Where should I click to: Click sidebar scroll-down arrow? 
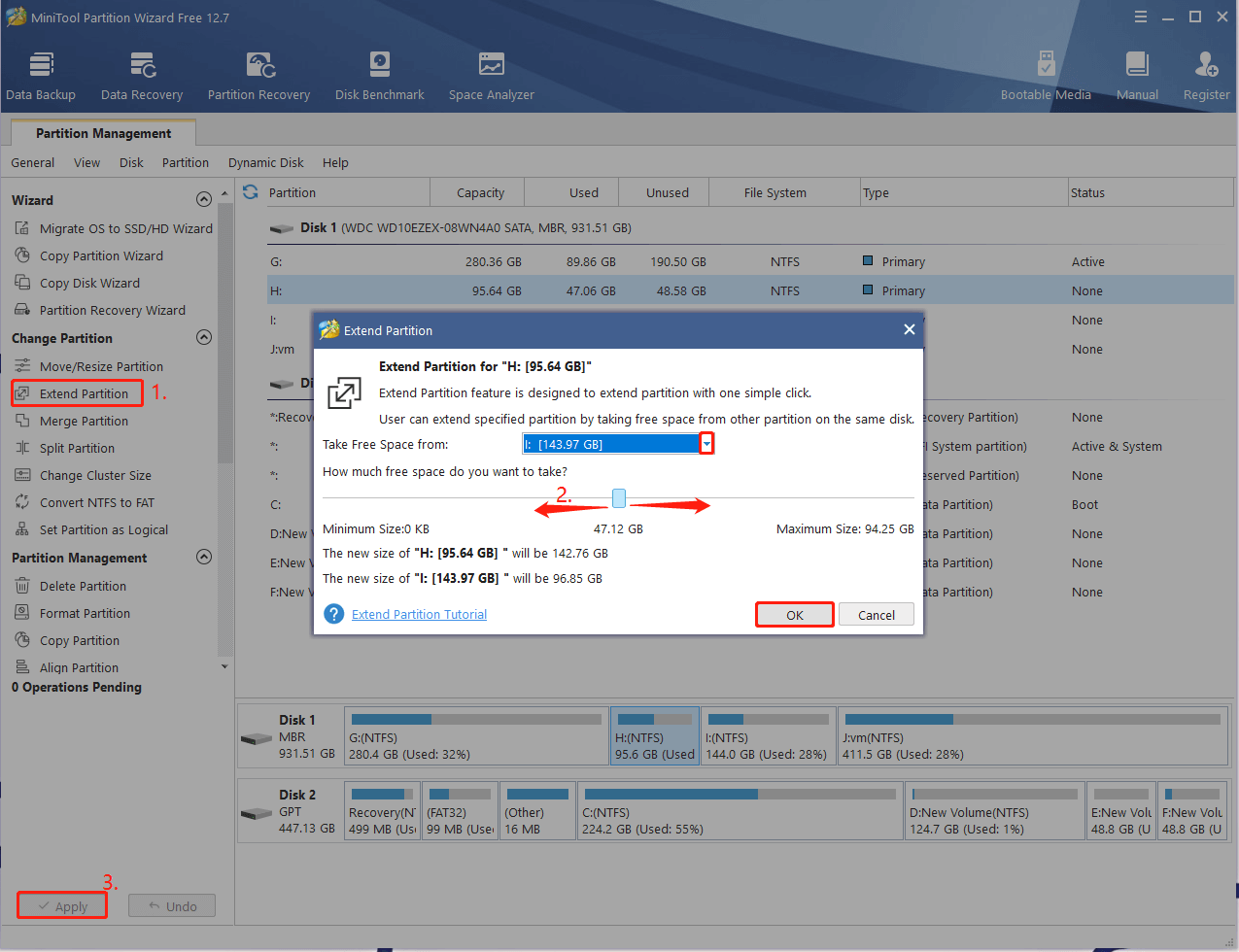[225, 666]
